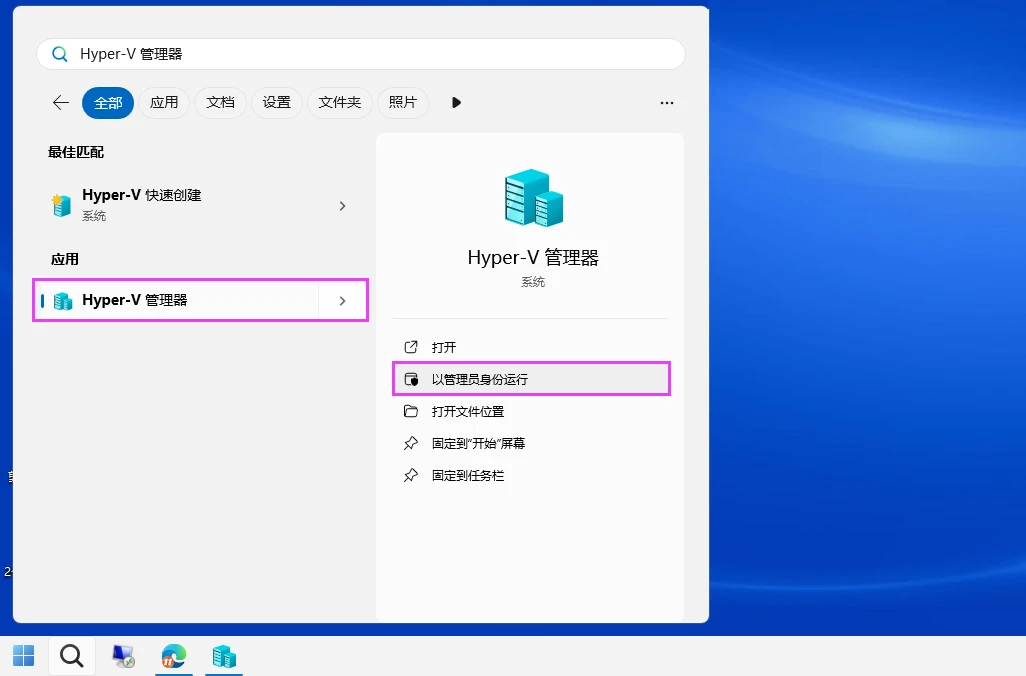Open Microsoft Edge from the taskbar
1026x676 pixels.
[x=173, y=656]
